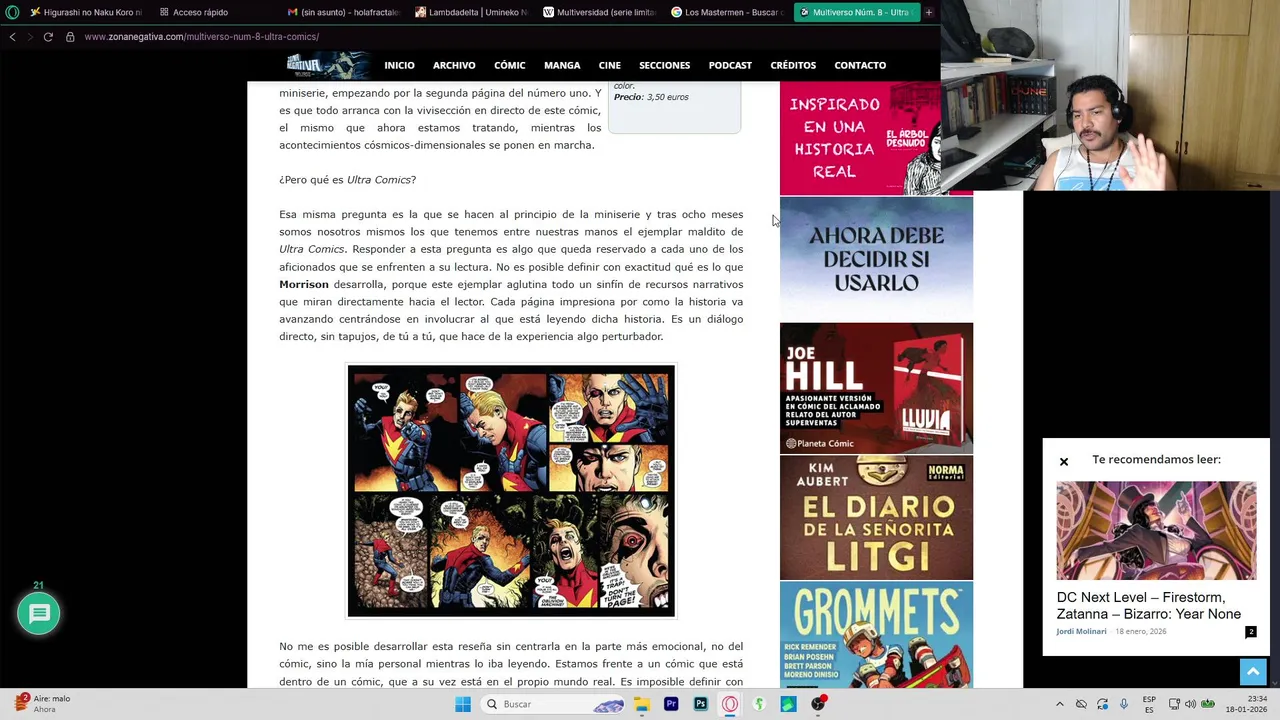Open the network tray icon

click(1174, 704)
